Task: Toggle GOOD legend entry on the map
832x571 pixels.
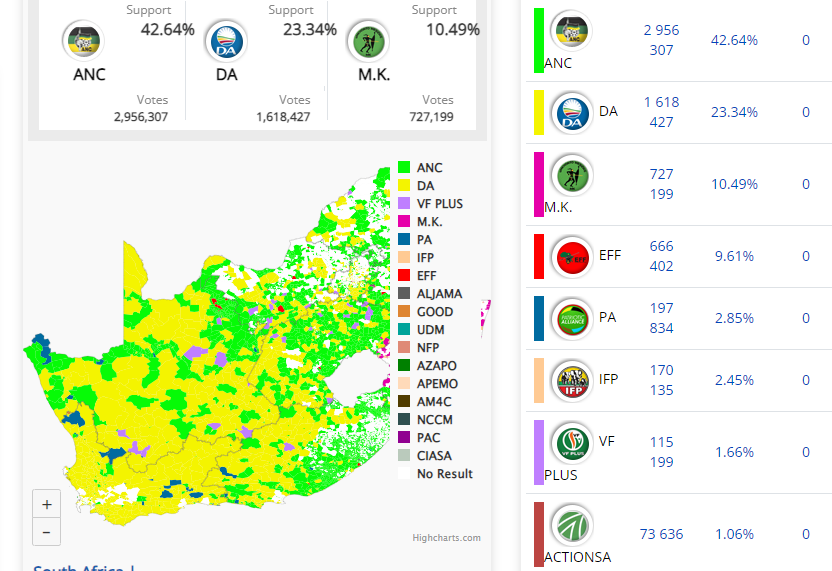Action: pyautogui.click(x=426, y=312)
